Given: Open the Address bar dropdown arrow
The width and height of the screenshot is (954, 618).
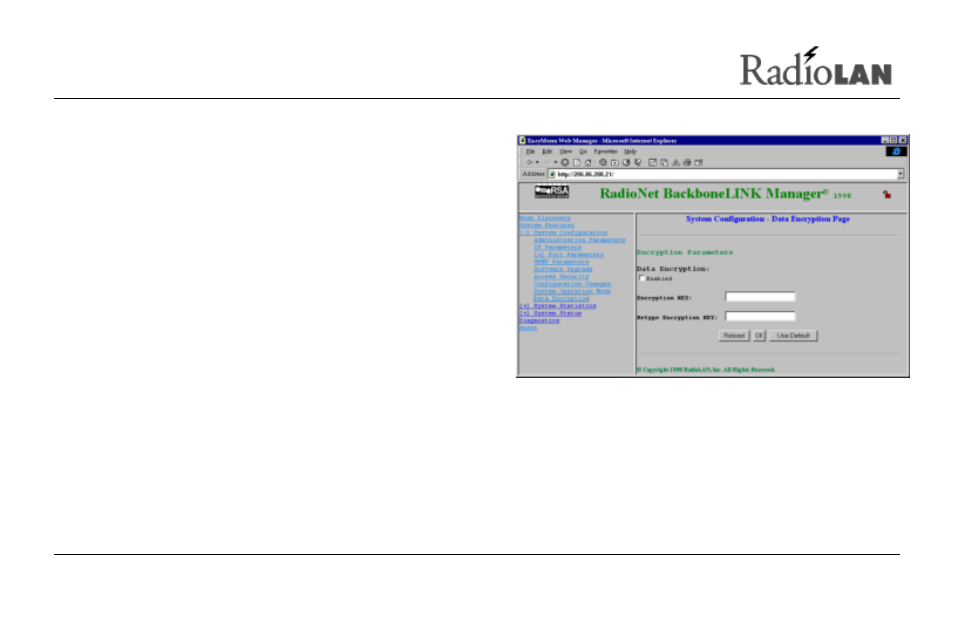Looking at the screenshot, I should click(x=900, y=174).
